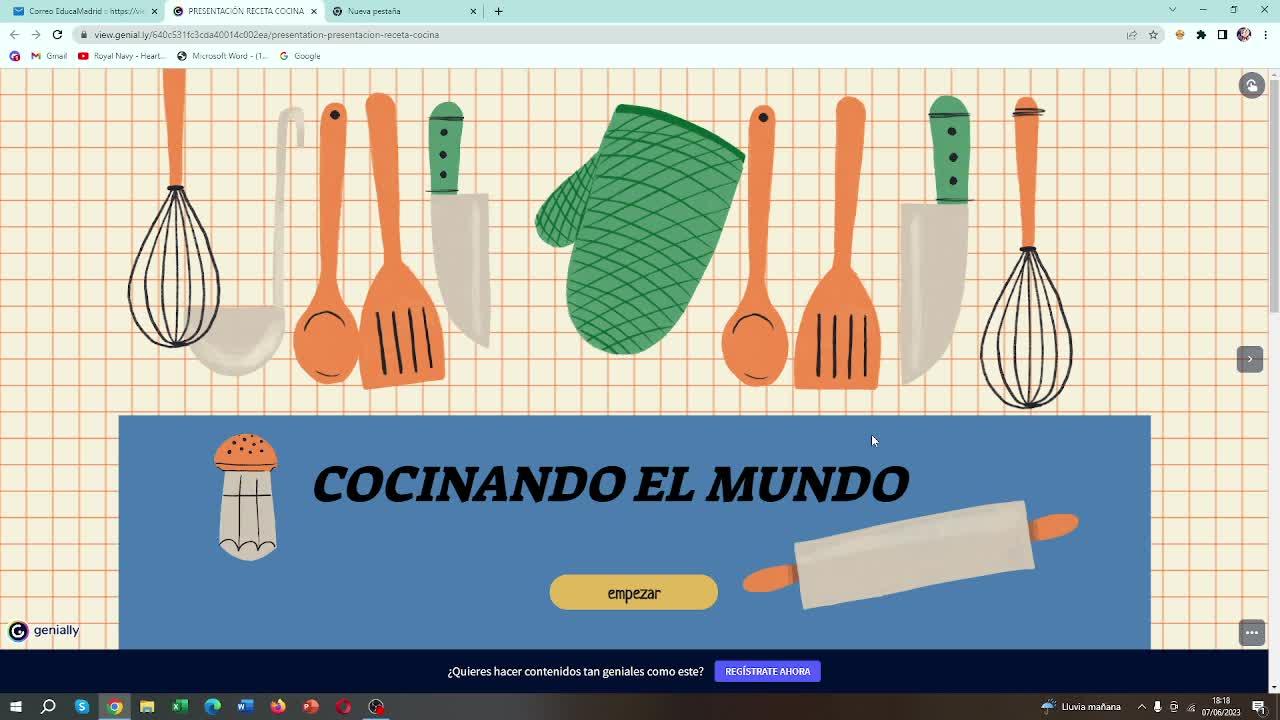Click the browser forward arrow
Viewport: 1280px width, 720px height.
click(35, 34)
